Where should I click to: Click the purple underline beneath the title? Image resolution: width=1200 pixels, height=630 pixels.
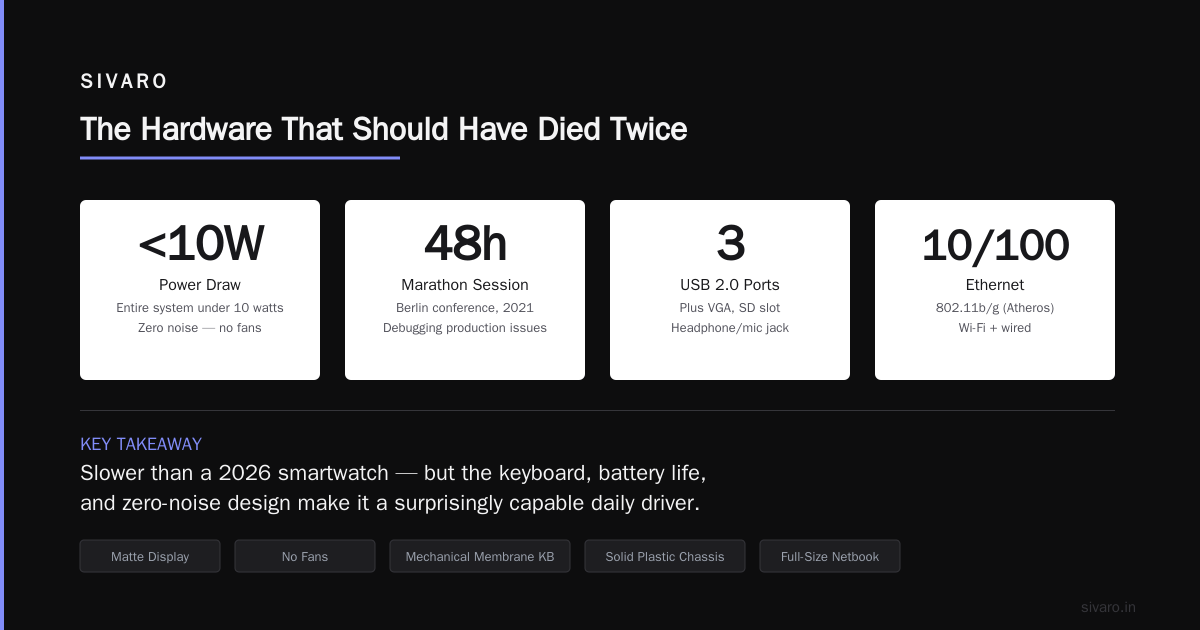click(240, 157)
